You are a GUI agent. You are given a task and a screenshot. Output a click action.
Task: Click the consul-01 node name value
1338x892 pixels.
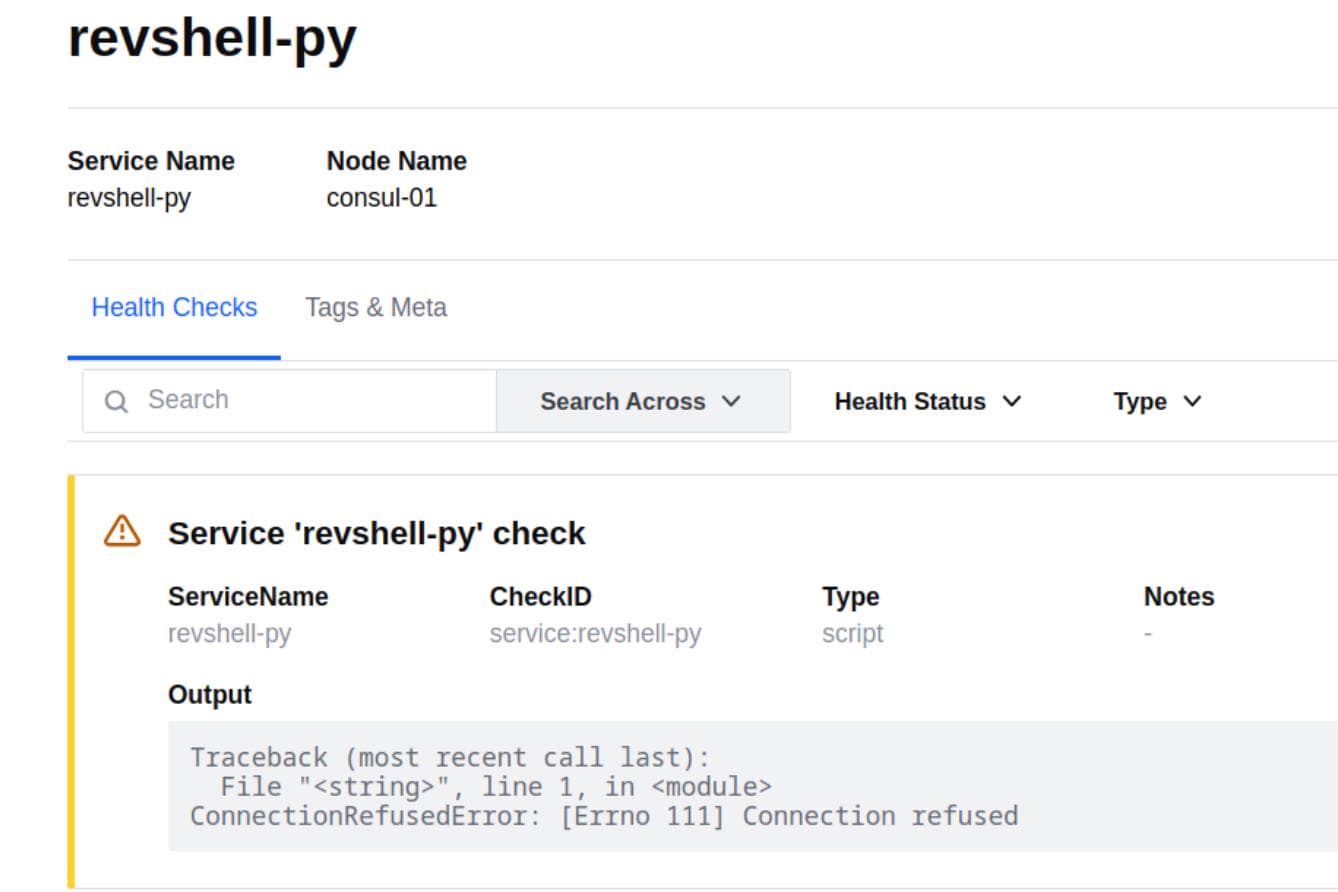tap(382, 197)
